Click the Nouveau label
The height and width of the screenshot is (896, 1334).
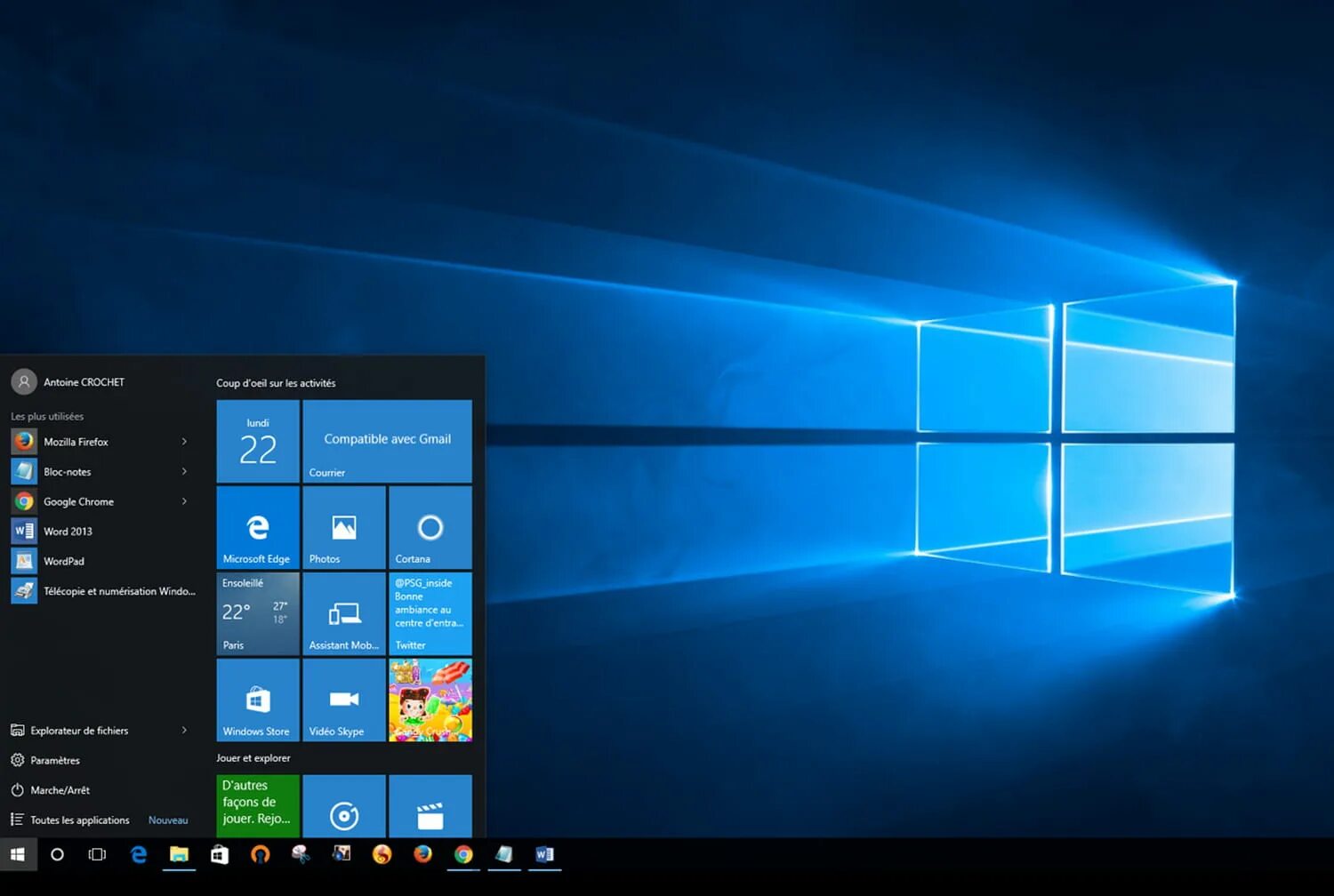(x=168, y=820)
